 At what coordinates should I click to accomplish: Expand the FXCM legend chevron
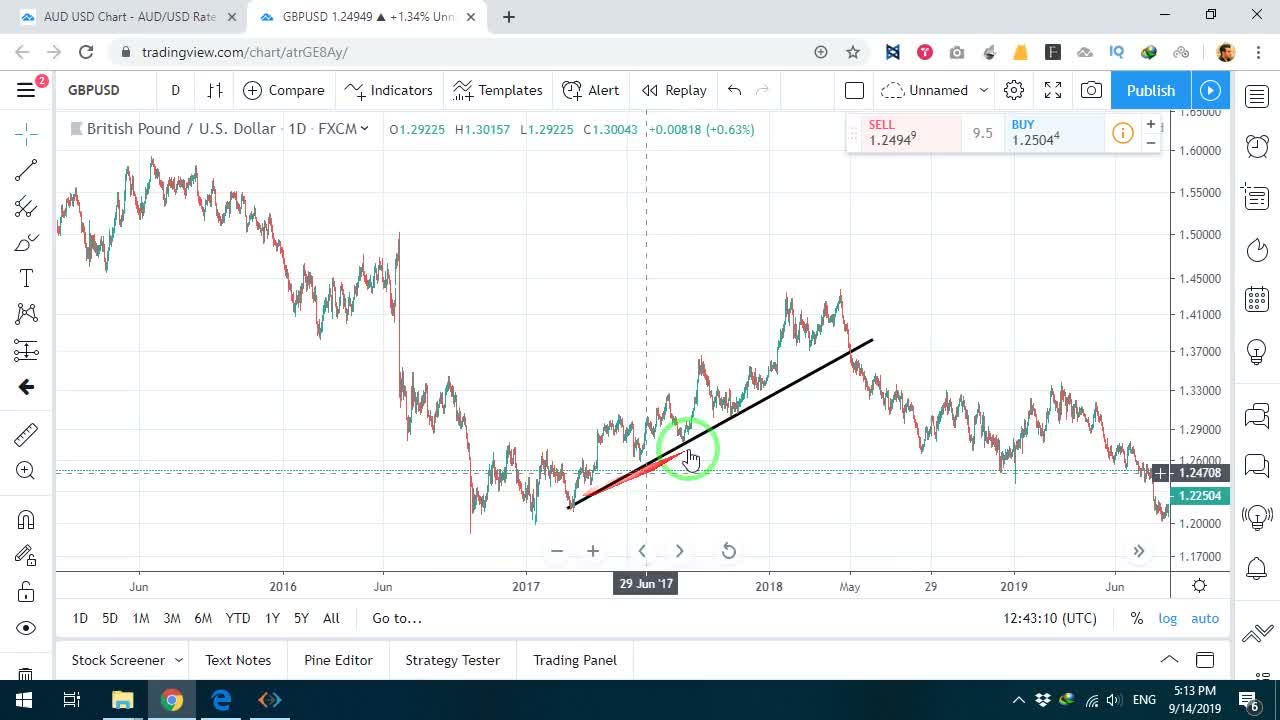click(x=365, y=128)
